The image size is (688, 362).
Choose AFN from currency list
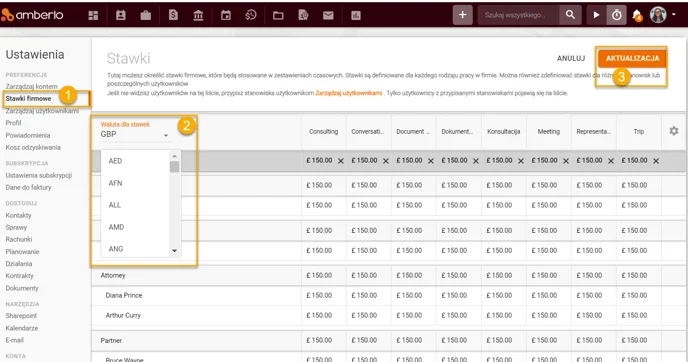pos(135,183)
